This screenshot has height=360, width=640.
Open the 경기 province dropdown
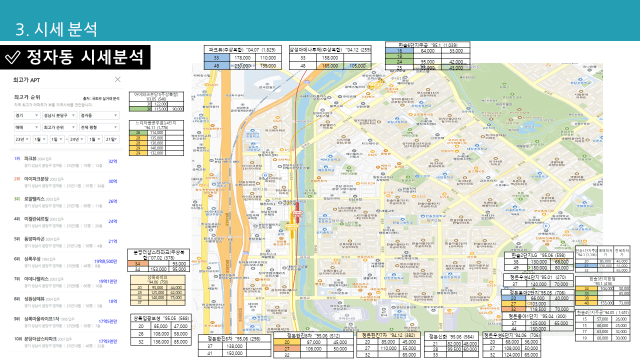click(27, 116)
